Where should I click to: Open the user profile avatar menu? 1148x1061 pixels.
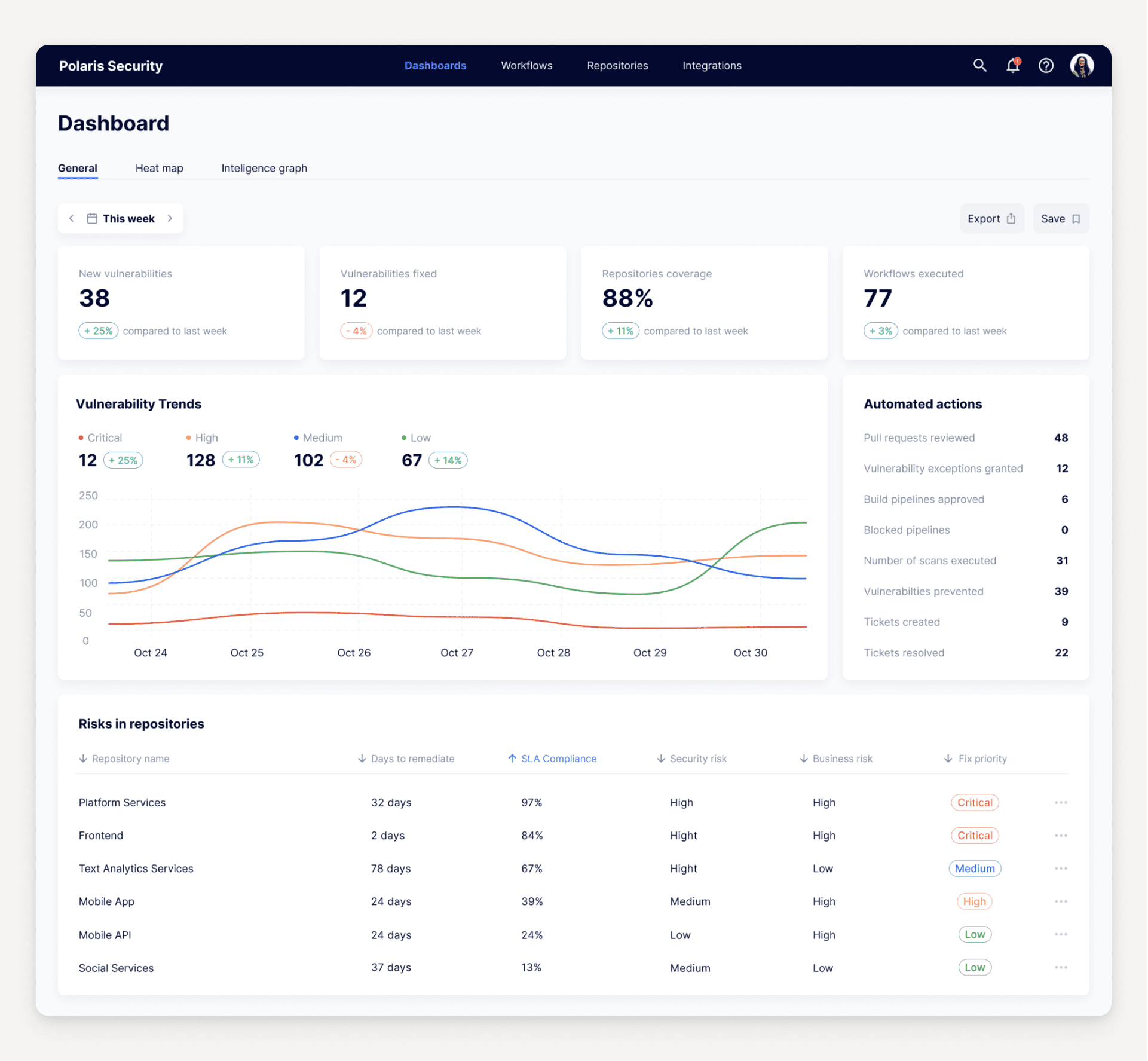pyautogui.click(x=1082, y=66)
